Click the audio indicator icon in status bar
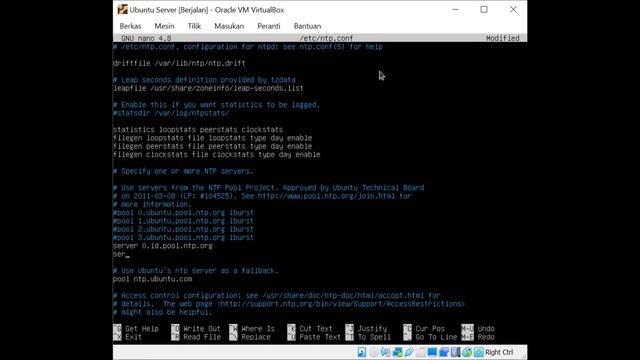Viewport: 640px width, 360px height. pyautogui.click(x=385, y=352)
